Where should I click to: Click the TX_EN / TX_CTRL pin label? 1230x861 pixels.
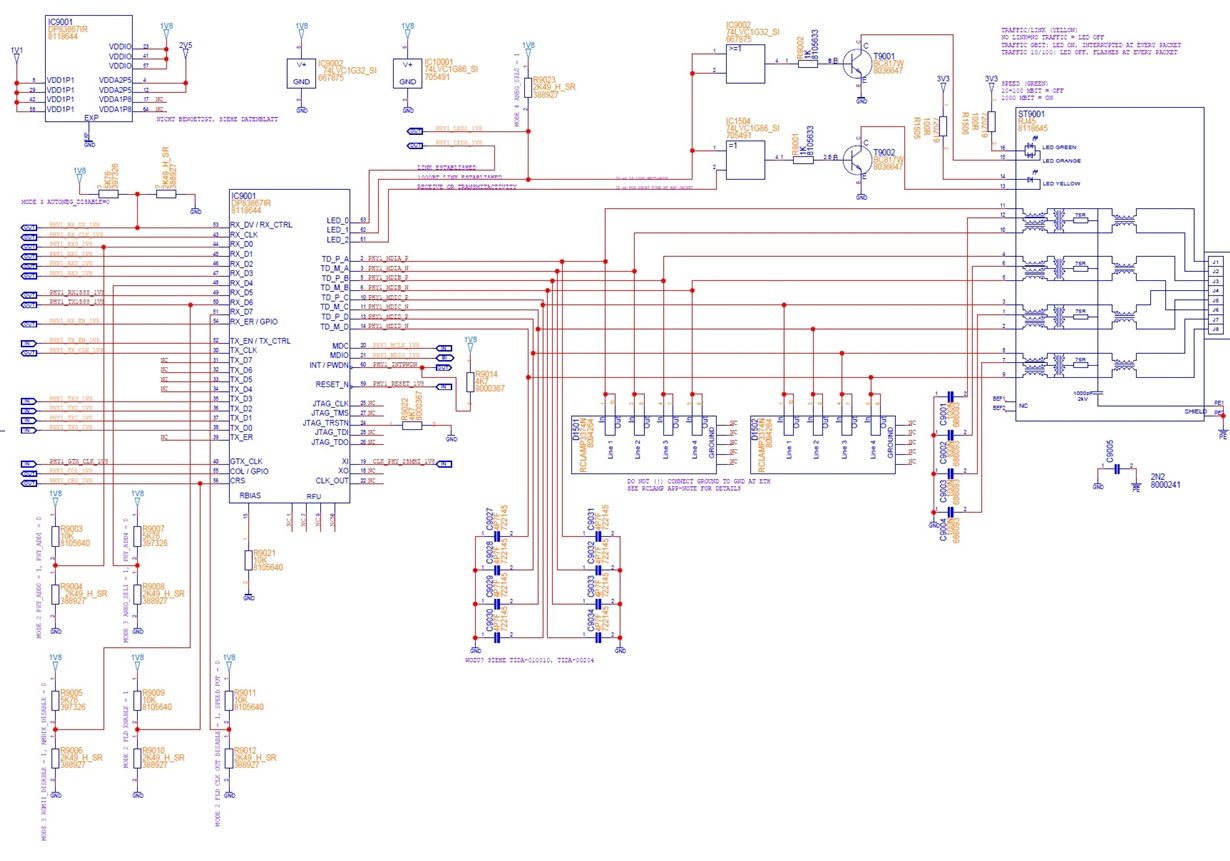(x=260, y=341)
